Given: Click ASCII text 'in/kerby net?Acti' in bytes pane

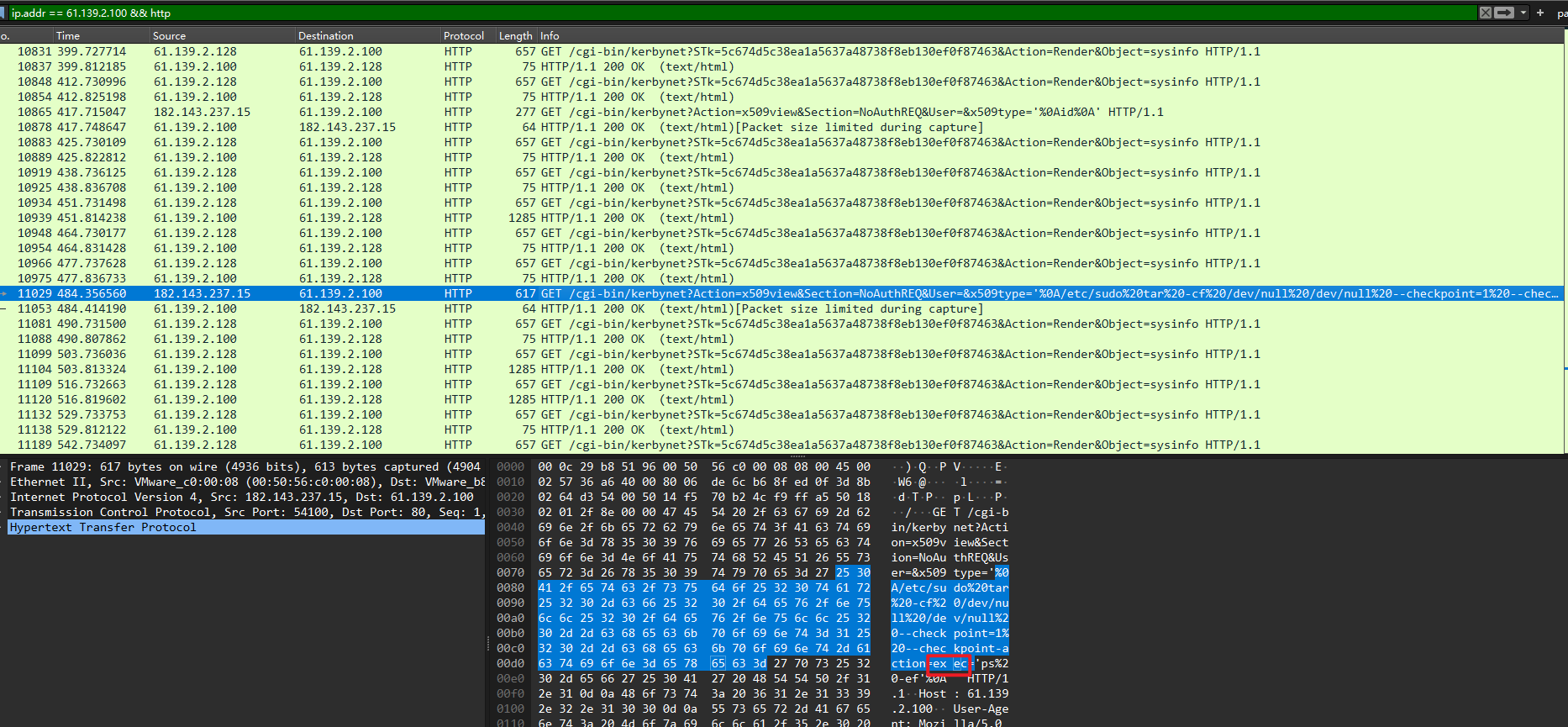Looking at the screenshot, I should tap(950, 527).
